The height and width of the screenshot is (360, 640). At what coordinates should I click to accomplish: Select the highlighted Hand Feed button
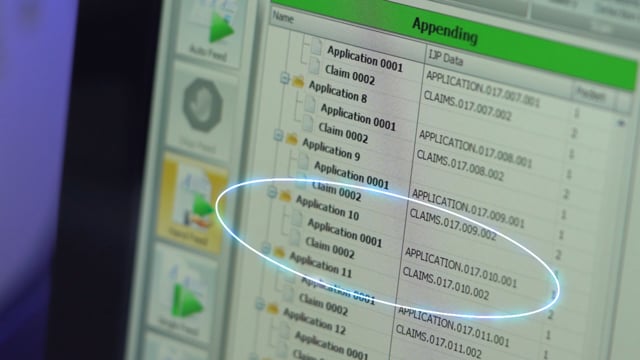coord(193,203)
